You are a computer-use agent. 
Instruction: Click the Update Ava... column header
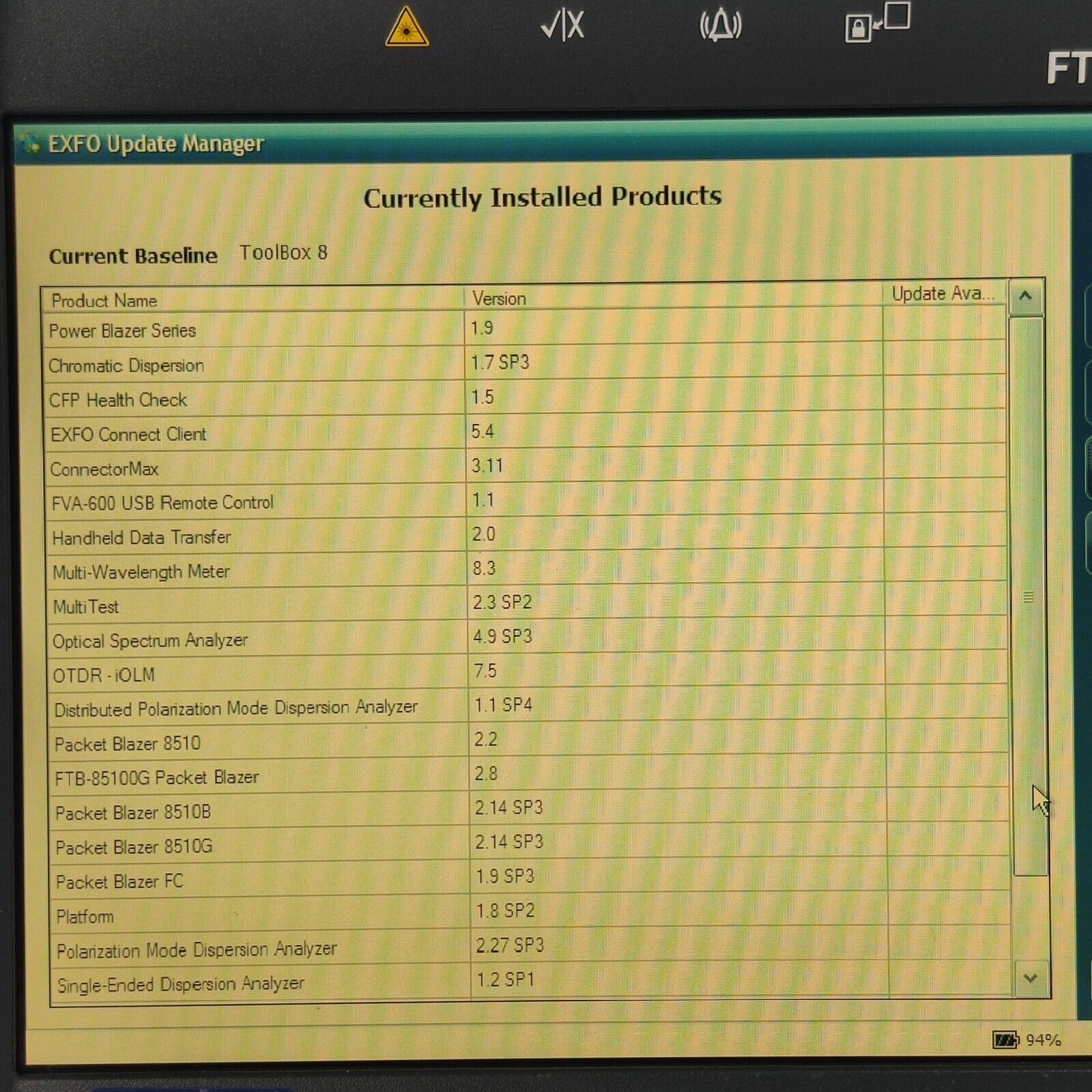944,294
